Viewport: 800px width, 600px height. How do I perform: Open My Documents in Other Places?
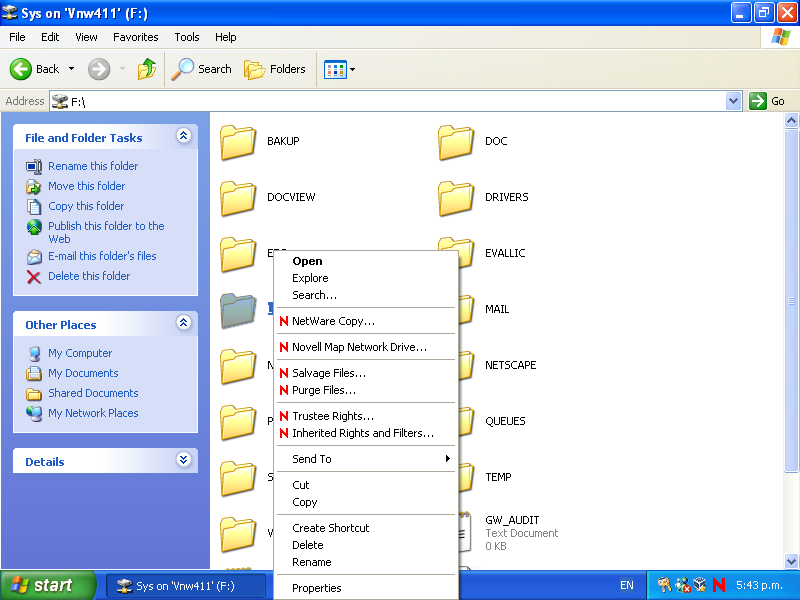point(83,373)
